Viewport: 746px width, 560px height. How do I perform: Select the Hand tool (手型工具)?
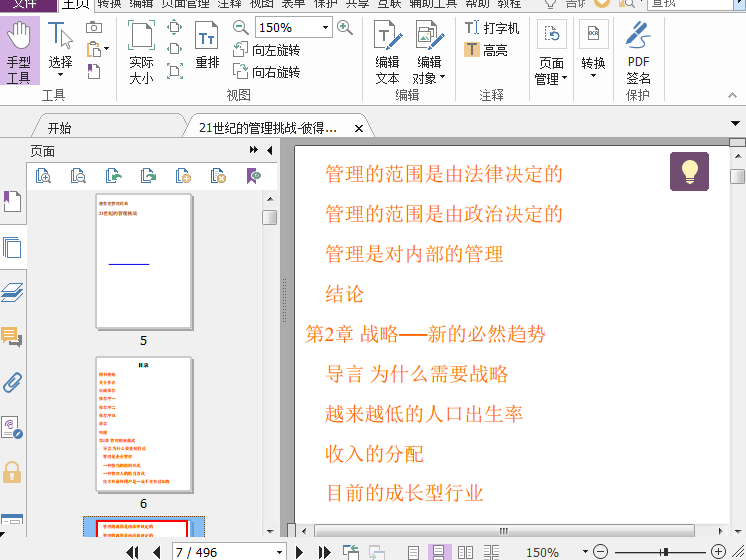[20, 50]
